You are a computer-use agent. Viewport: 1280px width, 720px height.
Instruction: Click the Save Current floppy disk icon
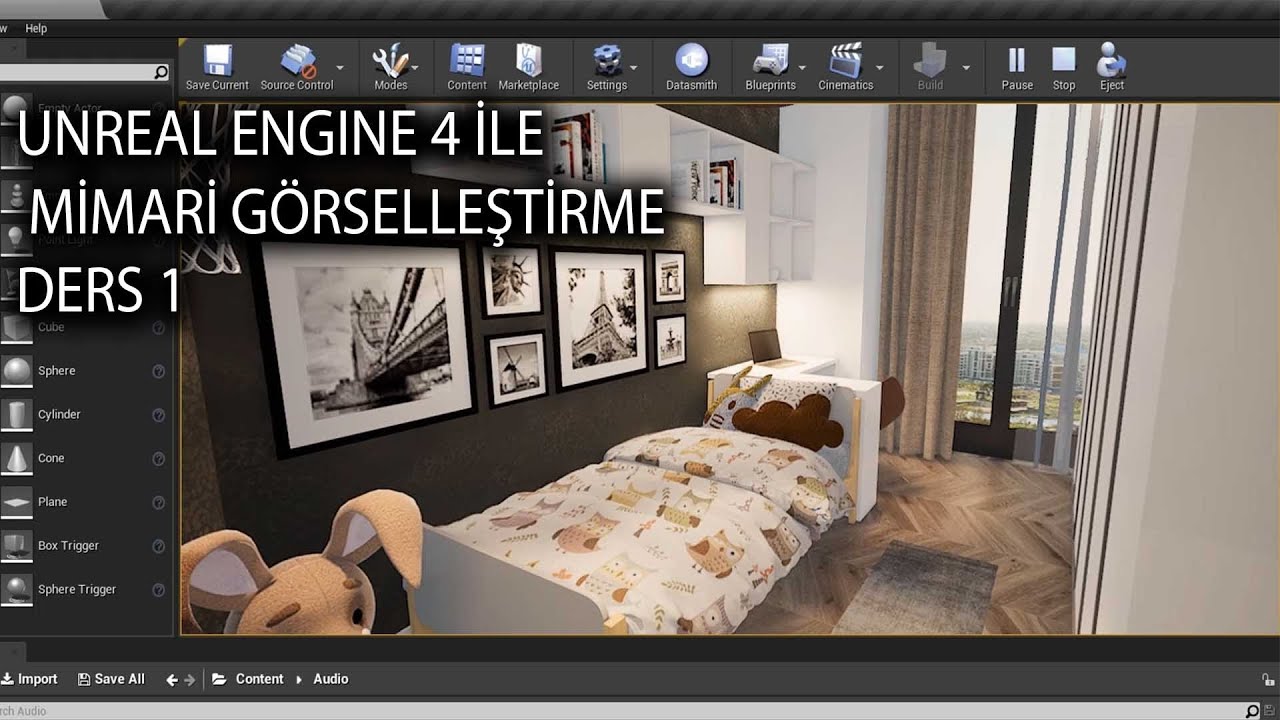tap(217, 60)
